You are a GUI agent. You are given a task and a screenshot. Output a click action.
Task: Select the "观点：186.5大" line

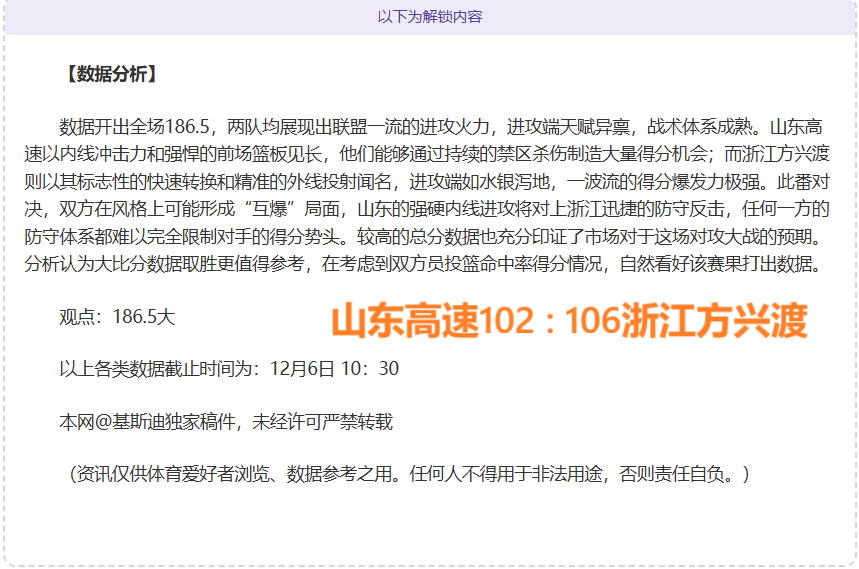click(117, 317)
